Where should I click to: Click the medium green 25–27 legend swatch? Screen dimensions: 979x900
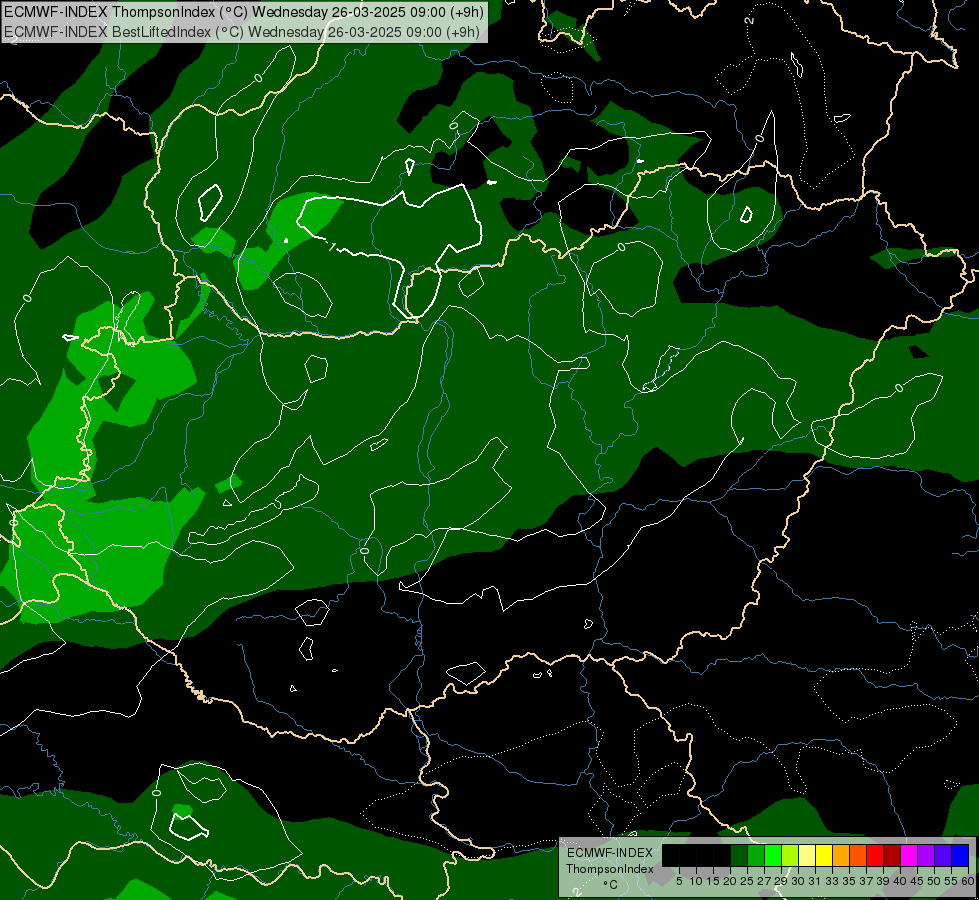click(x=756, y=855)
